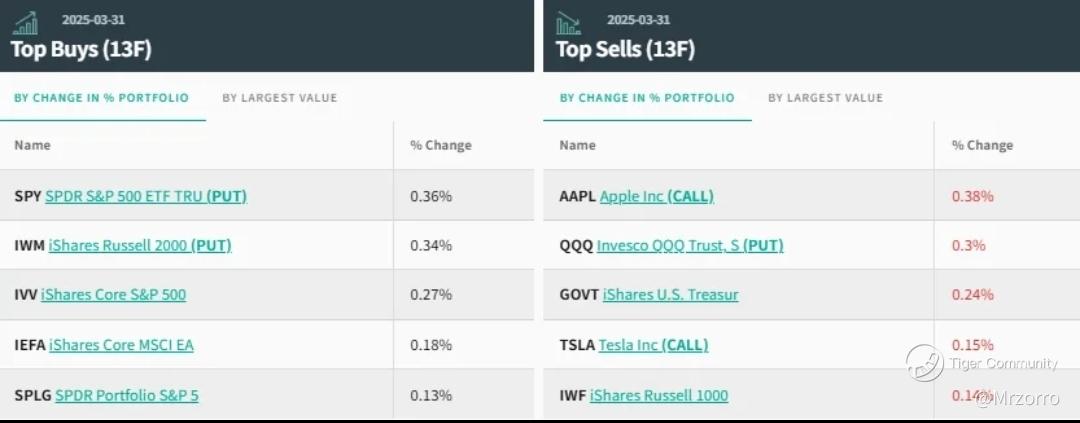
Task: Switch to Top Sells 'By Largest Value' tab
Action: [x=825, y=98]
